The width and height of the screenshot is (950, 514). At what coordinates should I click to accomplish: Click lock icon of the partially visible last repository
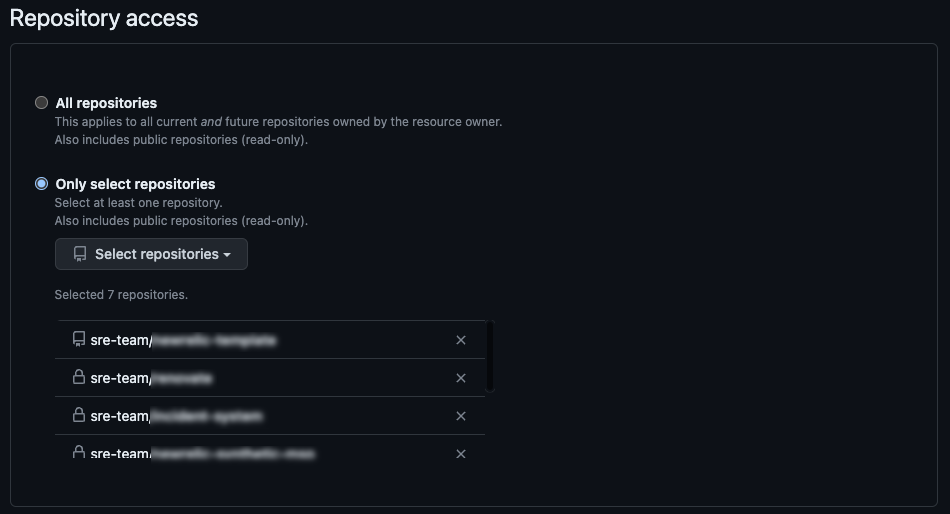(79, 452)
